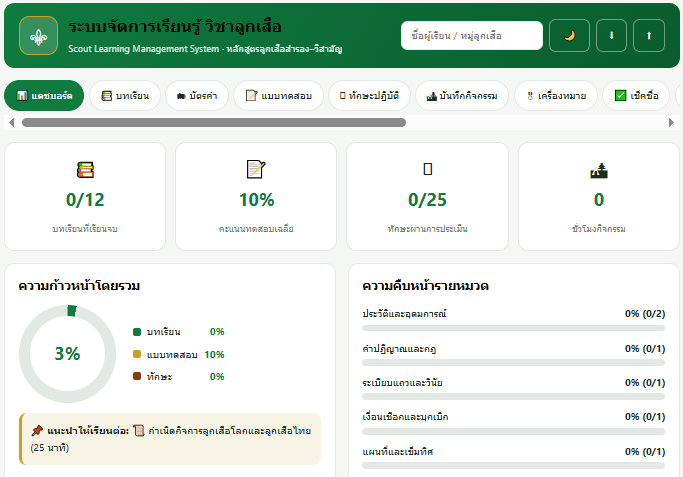
Task: Open recommended lesson กำเนิดกิจการลูกเสือโลกและลูกเสือไทย
Action: pyautogui.click(x=230, y=431)
